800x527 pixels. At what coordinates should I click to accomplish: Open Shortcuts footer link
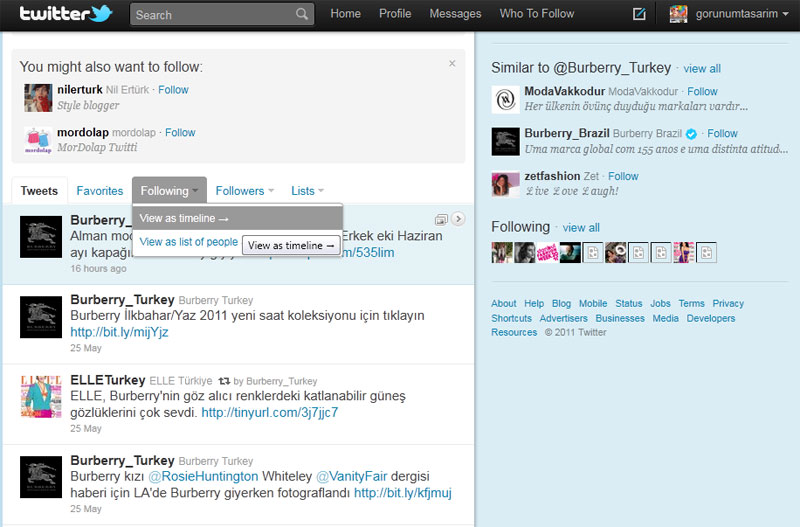pyautogui.click(x=511, y=318)
